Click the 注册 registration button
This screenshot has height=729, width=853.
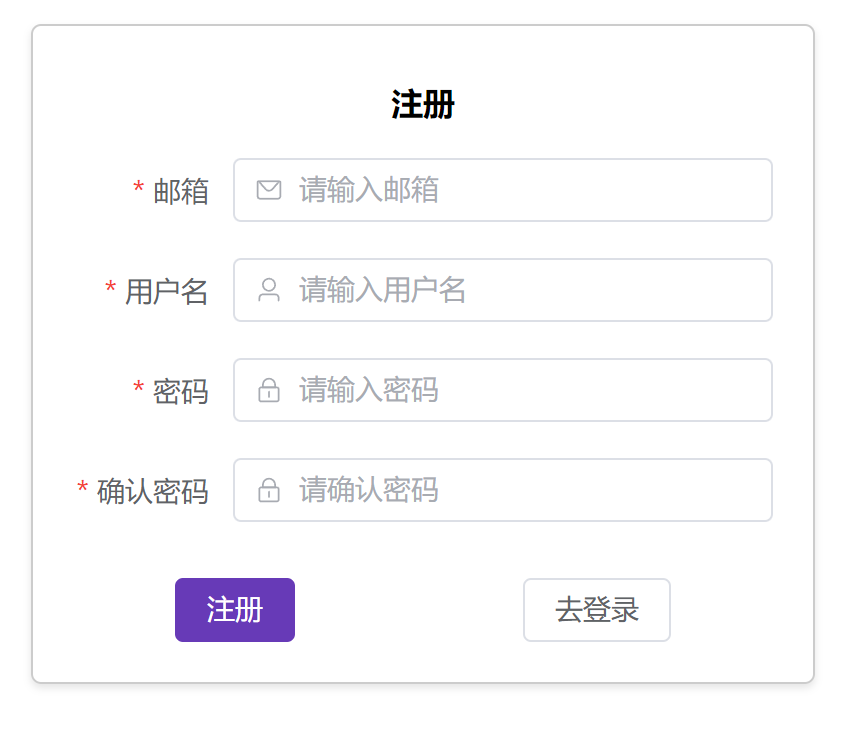tap(234, 610)
